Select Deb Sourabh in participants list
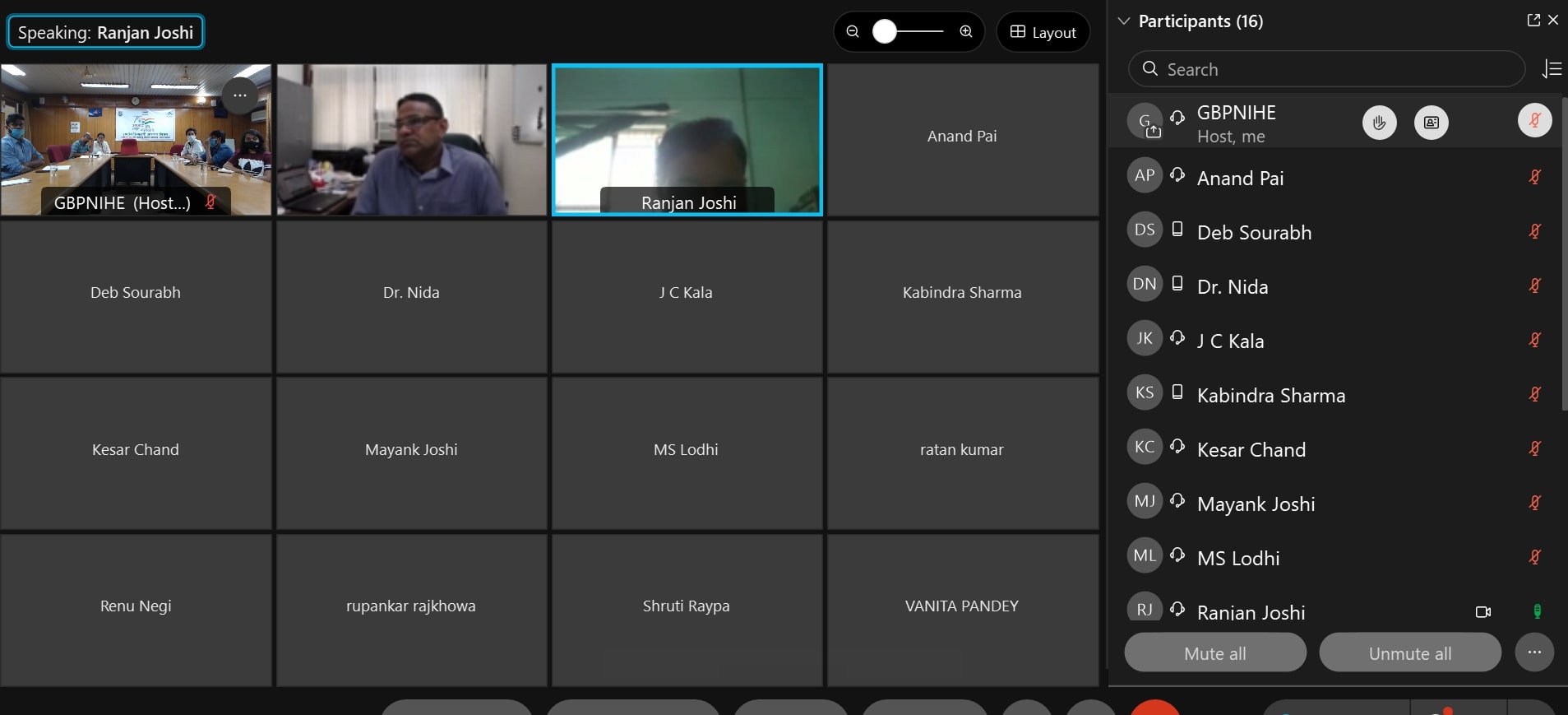1568x715 pixels. tap(1254, 233)
